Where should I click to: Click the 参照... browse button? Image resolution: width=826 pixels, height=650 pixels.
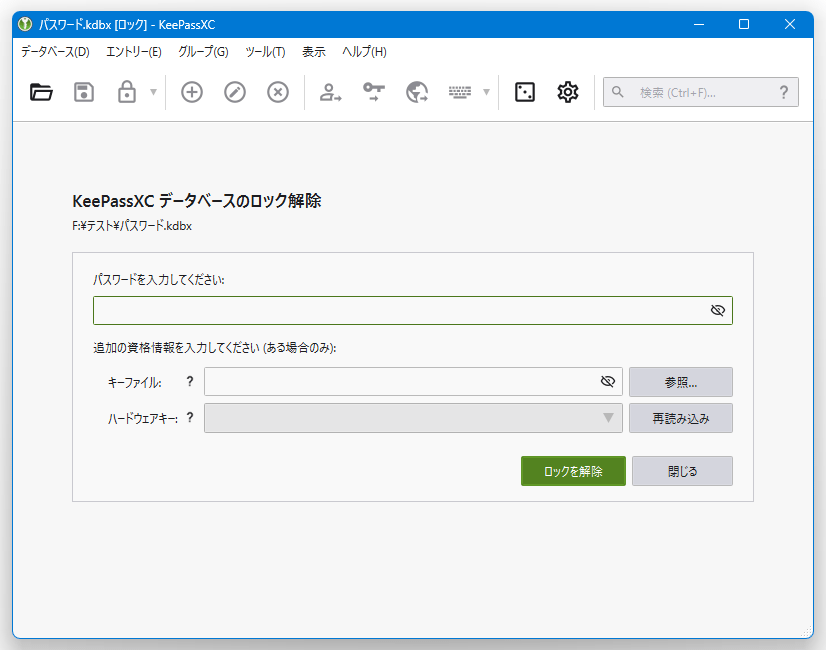click(x=681, y=382)
